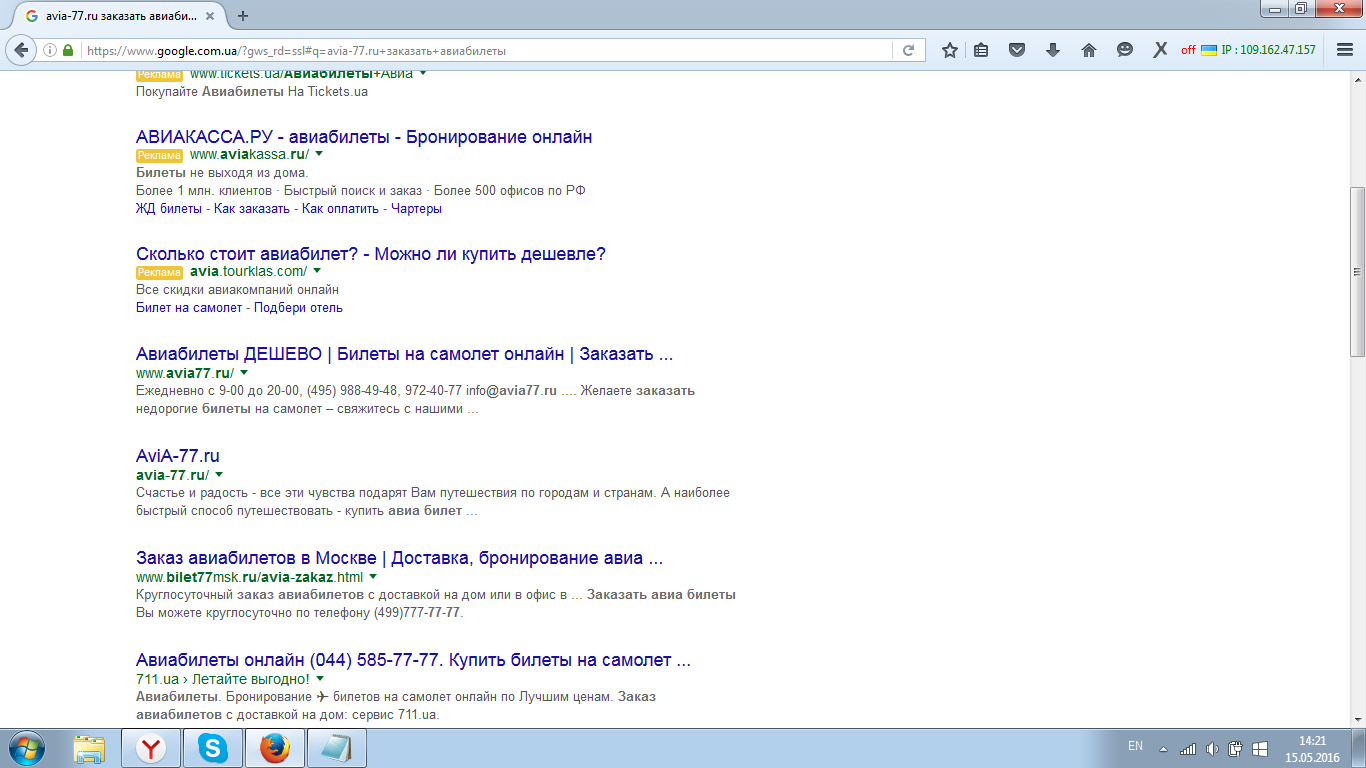Click the scrollbar up arrow
This screenshot has width=1366, height=768.
(1357, 80)
